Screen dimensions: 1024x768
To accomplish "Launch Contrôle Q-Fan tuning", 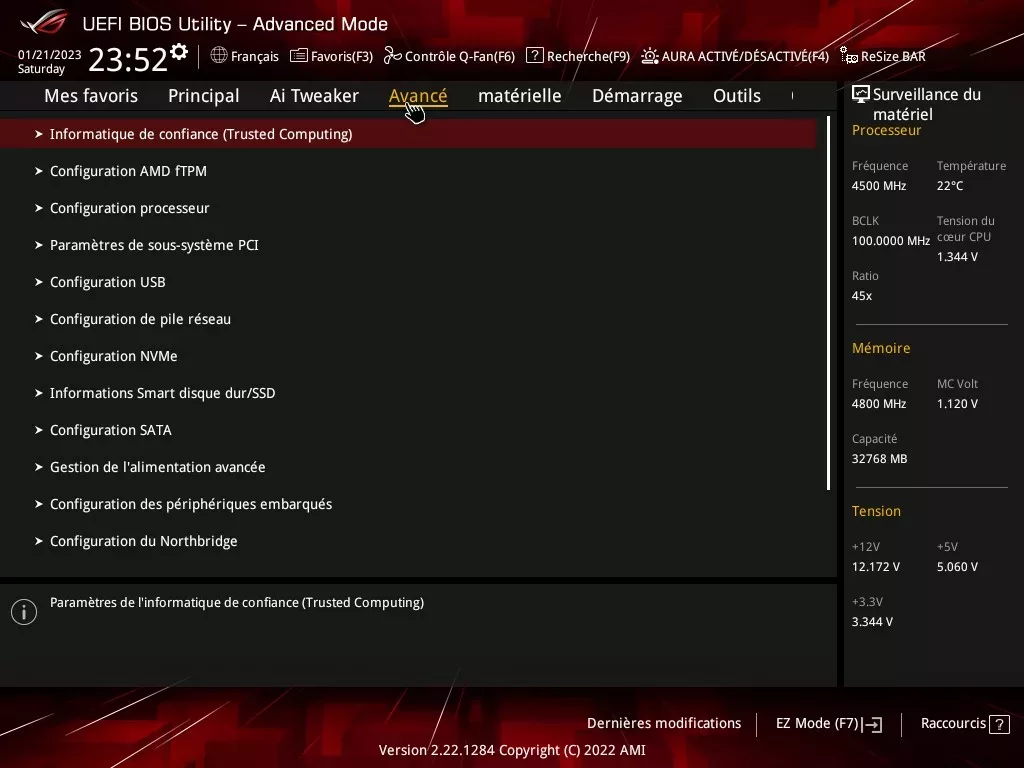I will [x=450, y=56].
